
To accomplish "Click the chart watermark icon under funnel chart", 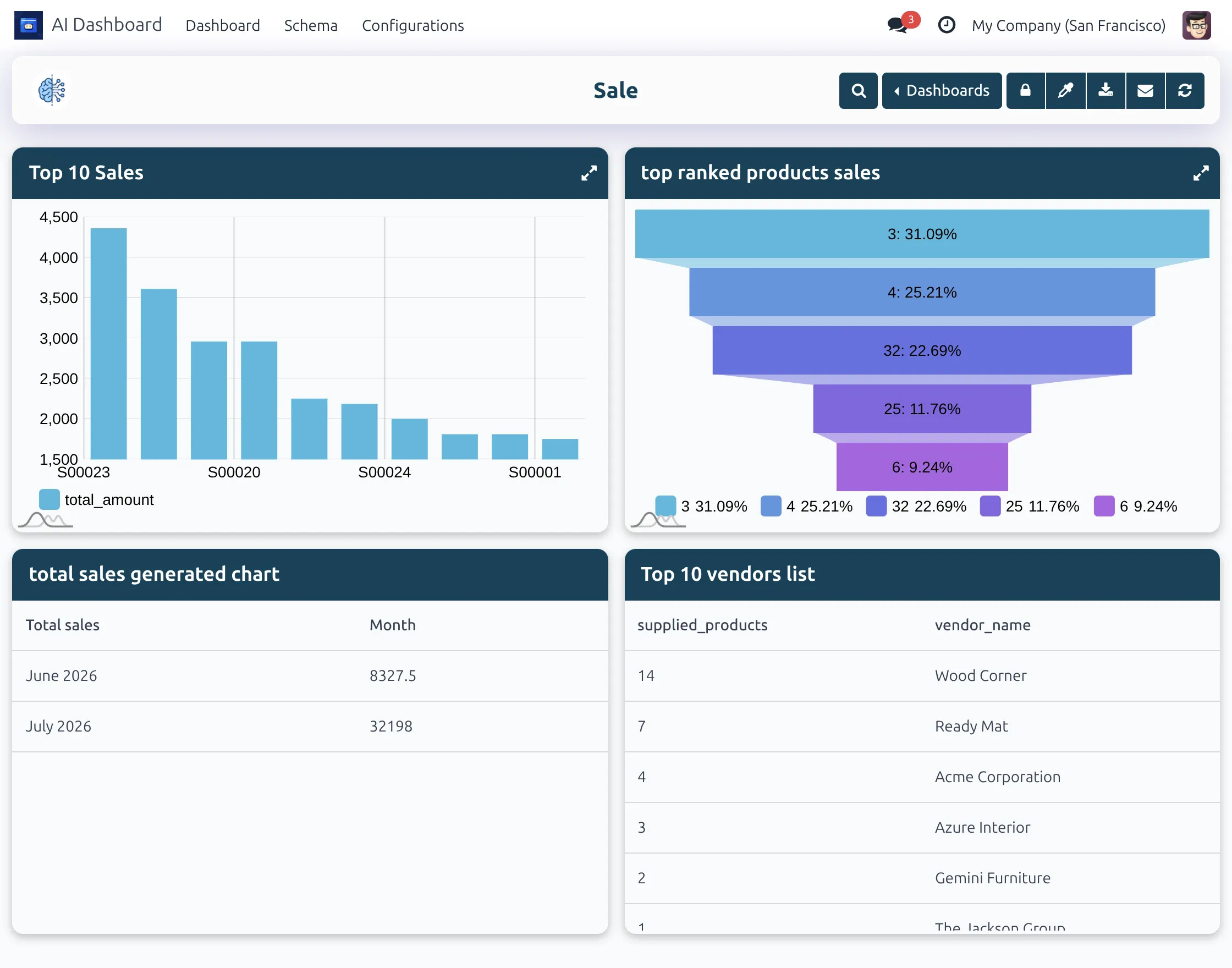I will (x=658, y=519).
